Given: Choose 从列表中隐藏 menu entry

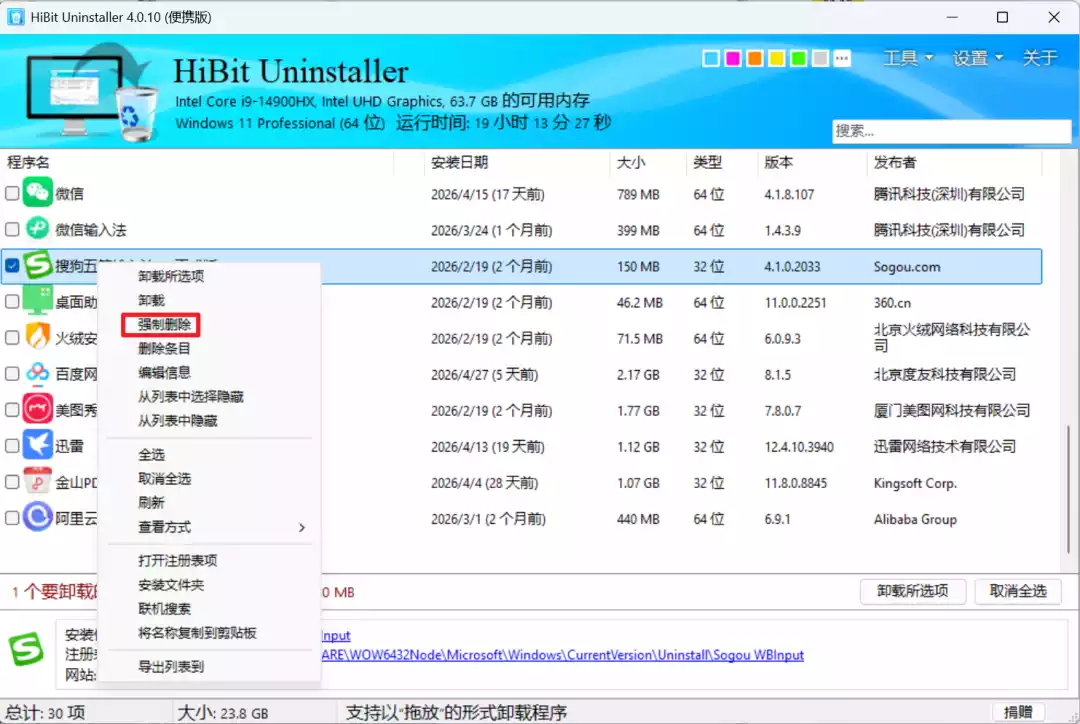Looking at the screenshot, I should coord(177,421).
